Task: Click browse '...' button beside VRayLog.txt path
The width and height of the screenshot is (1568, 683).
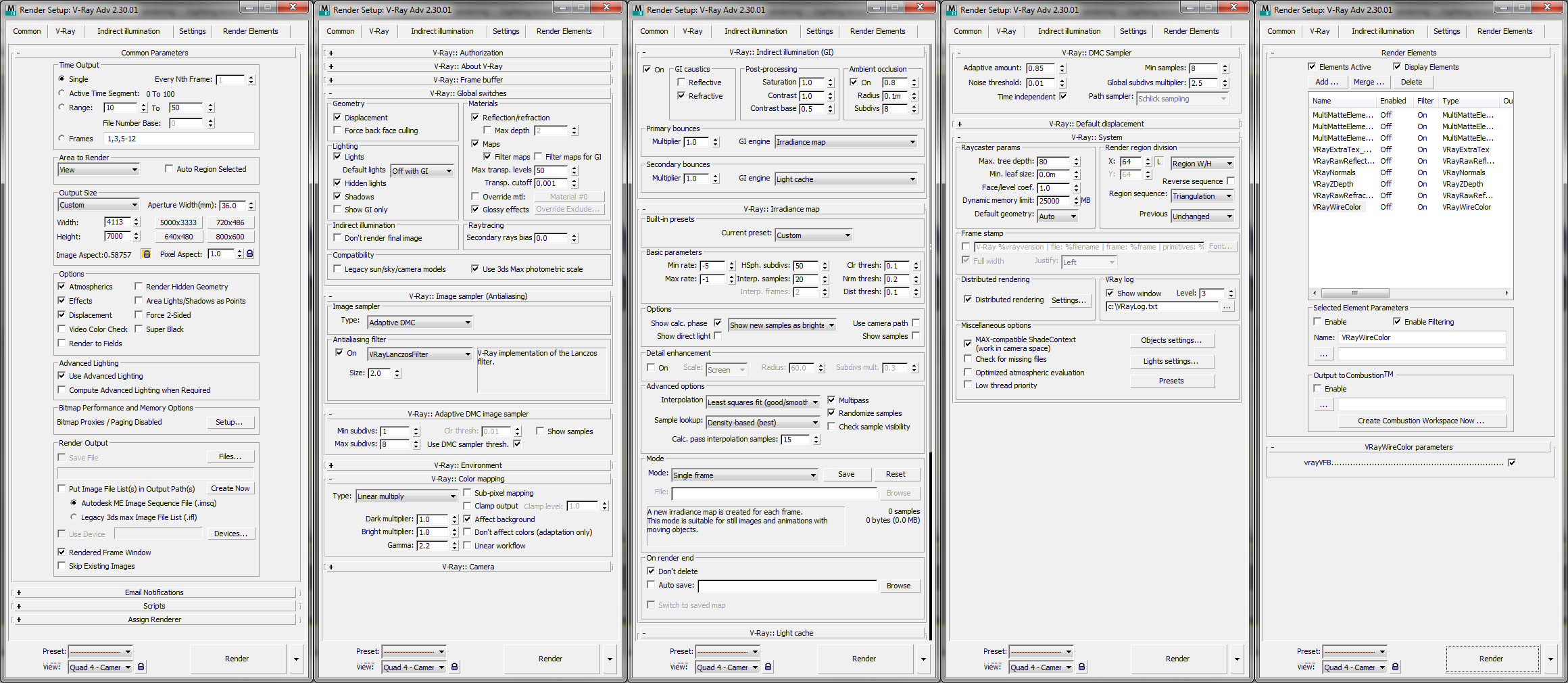Action: tap(1227, 306)
